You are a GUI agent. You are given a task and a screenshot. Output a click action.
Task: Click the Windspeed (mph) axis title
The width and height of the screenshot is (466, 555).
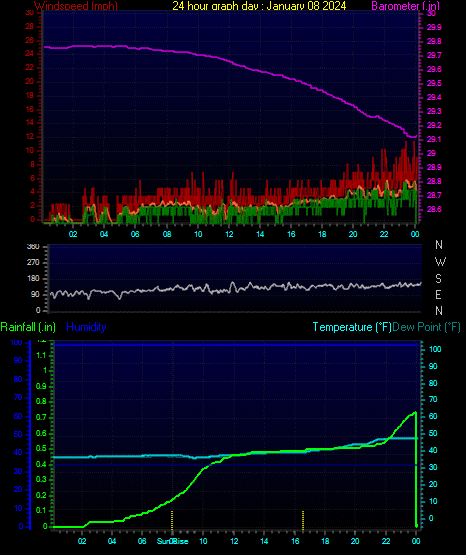(76, 6)
